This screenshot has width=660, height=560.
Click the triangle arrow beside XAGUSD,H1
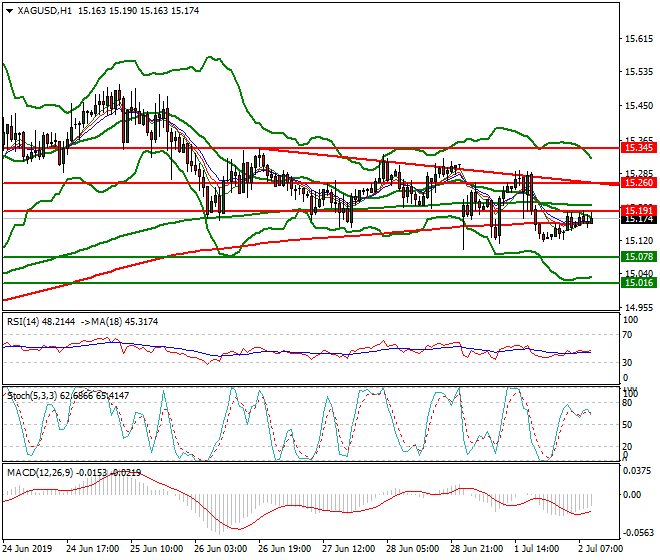(10, 11)
